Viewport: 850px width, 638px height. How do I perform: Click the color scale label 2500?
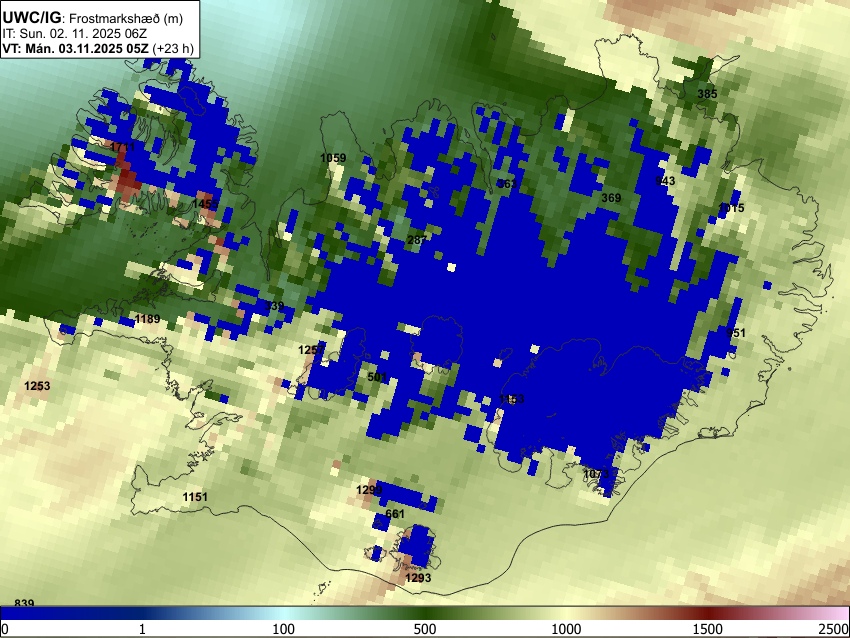coord(835,629)
